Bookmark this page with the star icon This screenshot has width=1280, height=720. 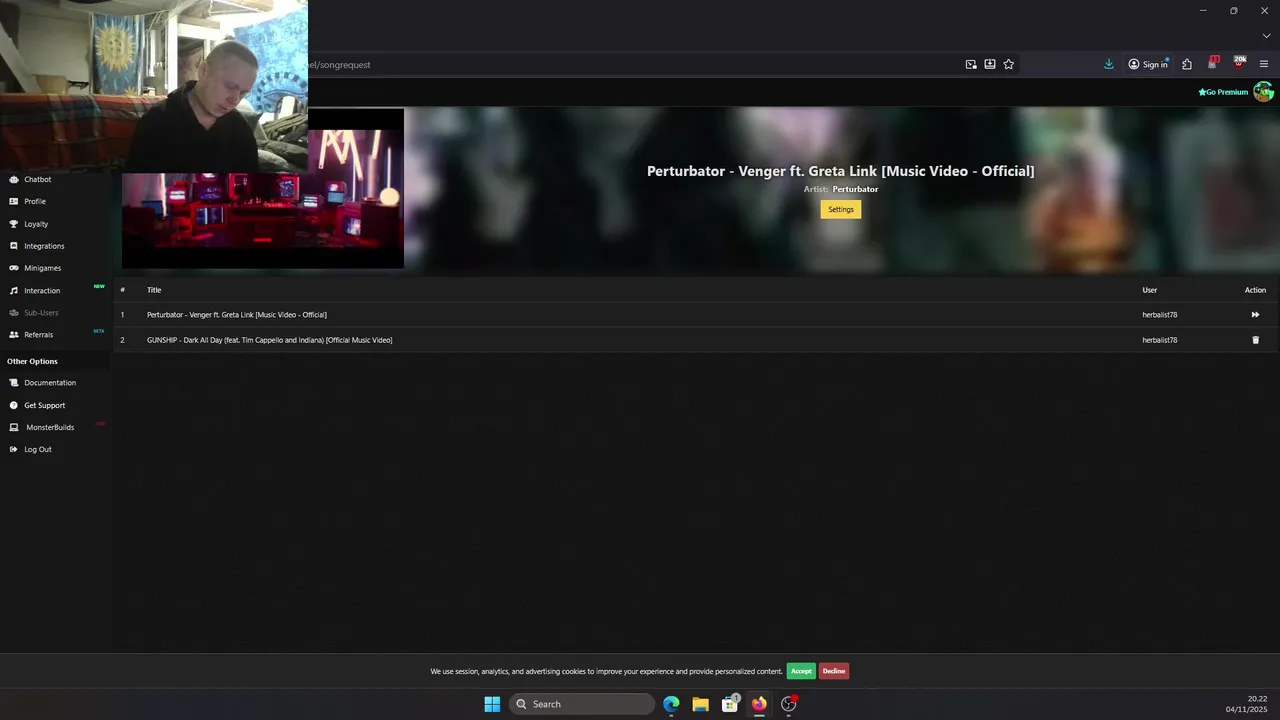(x=1008, y=64)
